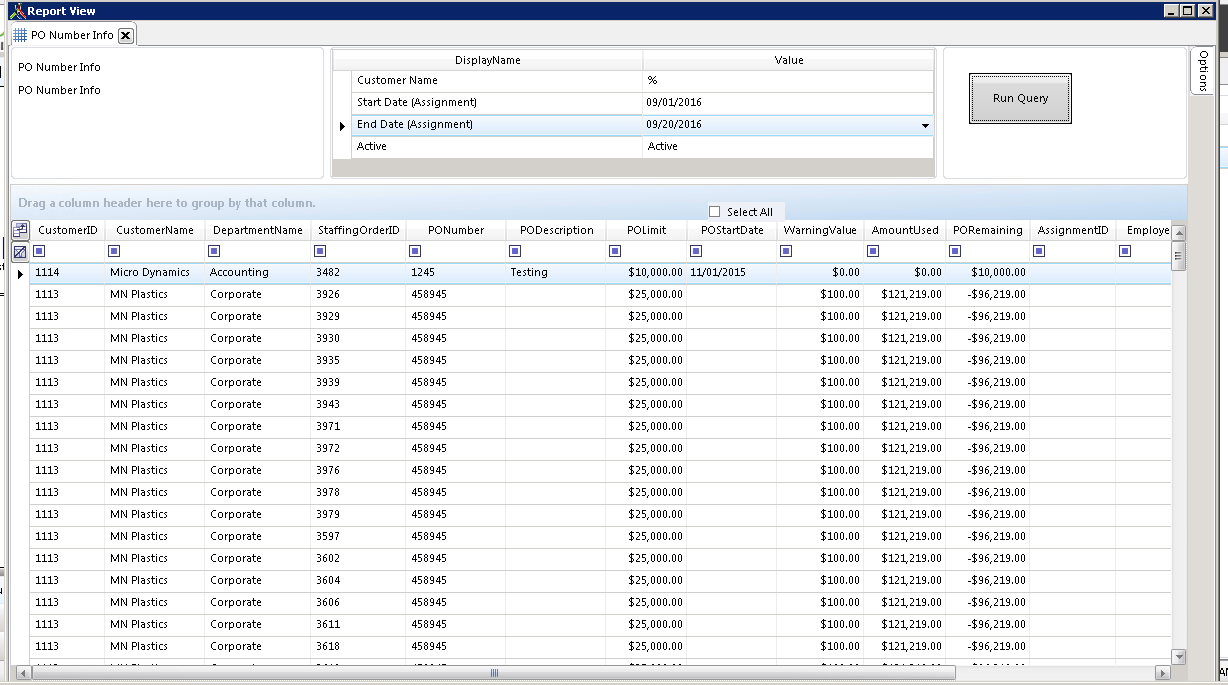Open the PONumber column filter operator icon
Screen dimensions: 1228x685
click(415, 251)
